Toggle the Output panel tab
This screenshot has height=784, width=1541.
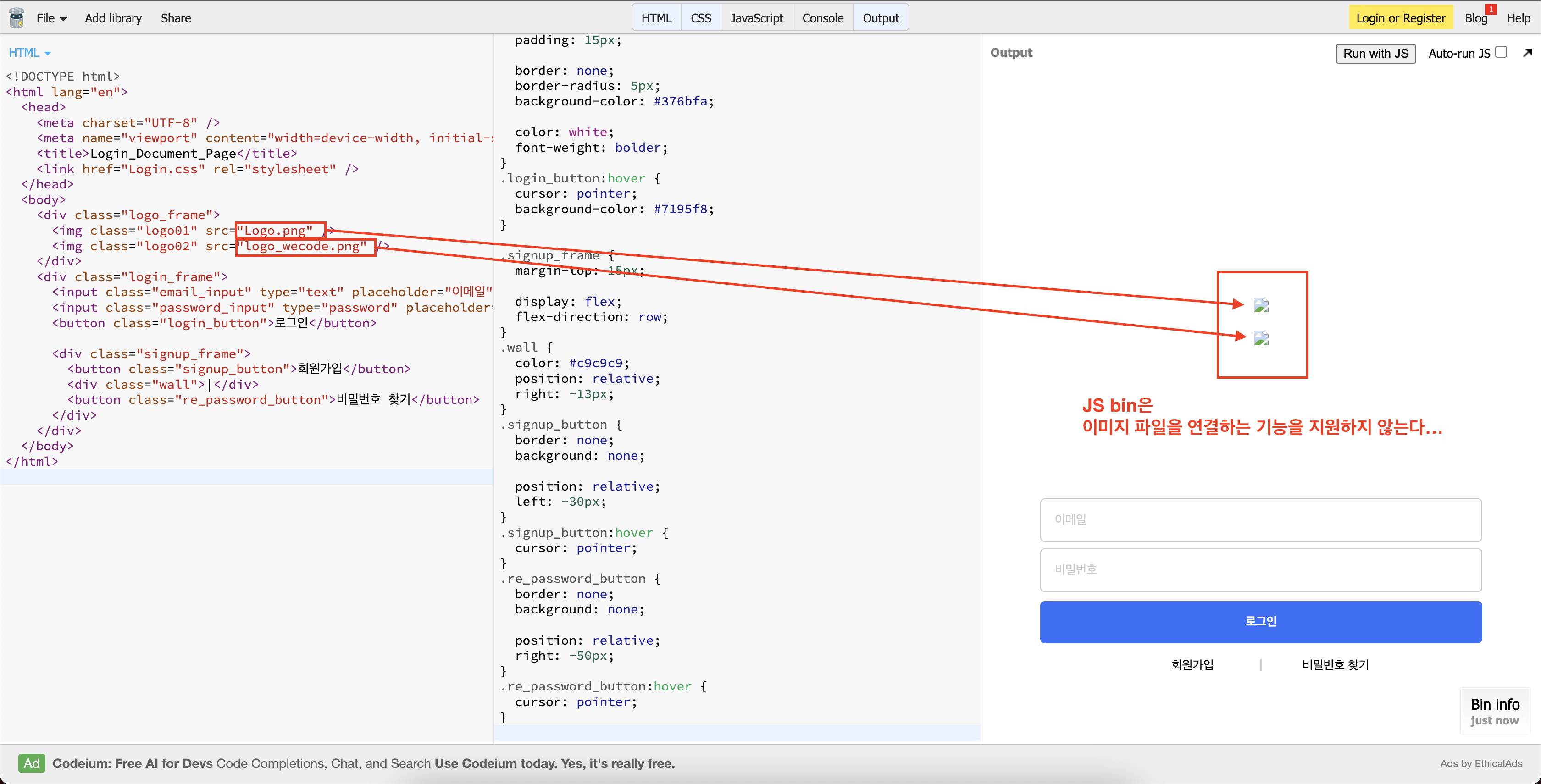[x=881, y=18]
